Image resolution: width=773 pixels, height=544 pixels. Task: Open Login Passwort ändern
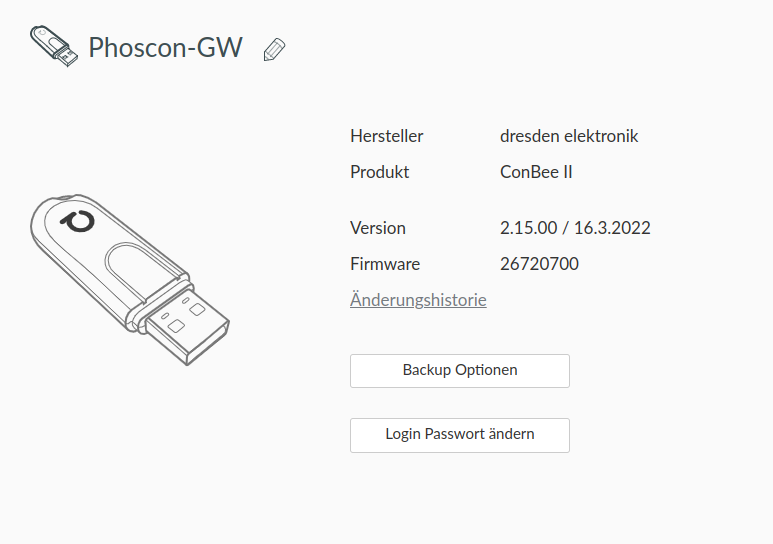(459, 435)
